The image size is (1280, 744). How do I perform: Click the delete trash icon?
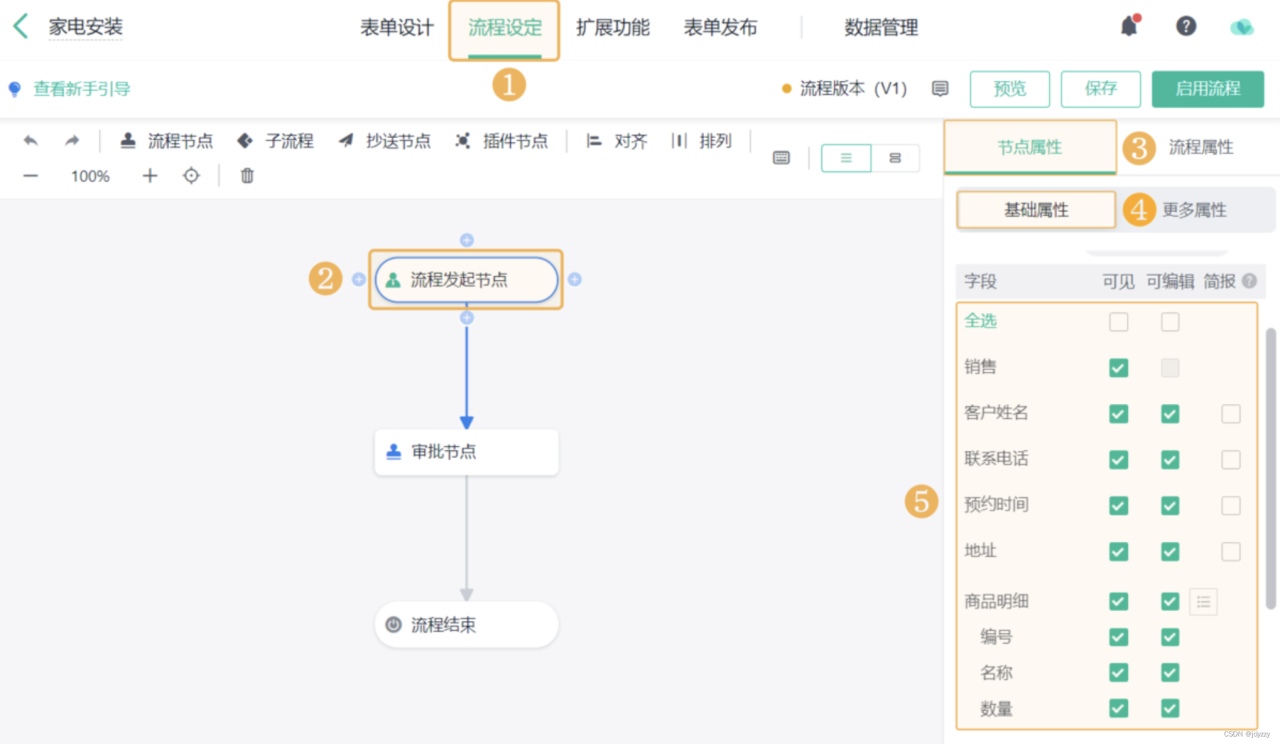[247, 176]
